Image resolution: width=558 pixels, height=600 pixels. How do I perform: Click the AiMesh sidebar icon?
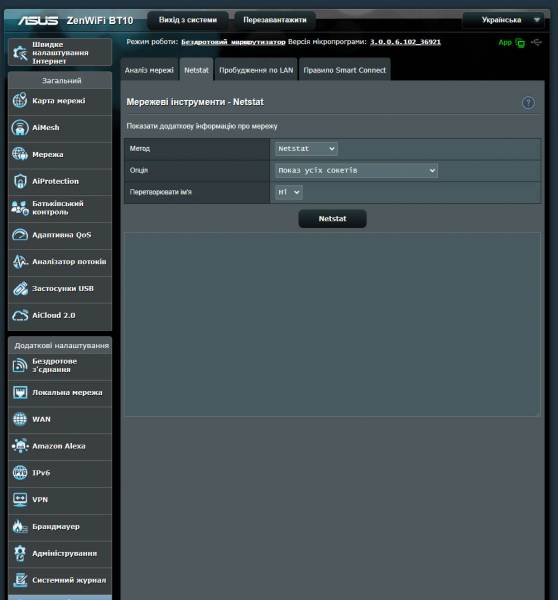(x=20, y=127)
